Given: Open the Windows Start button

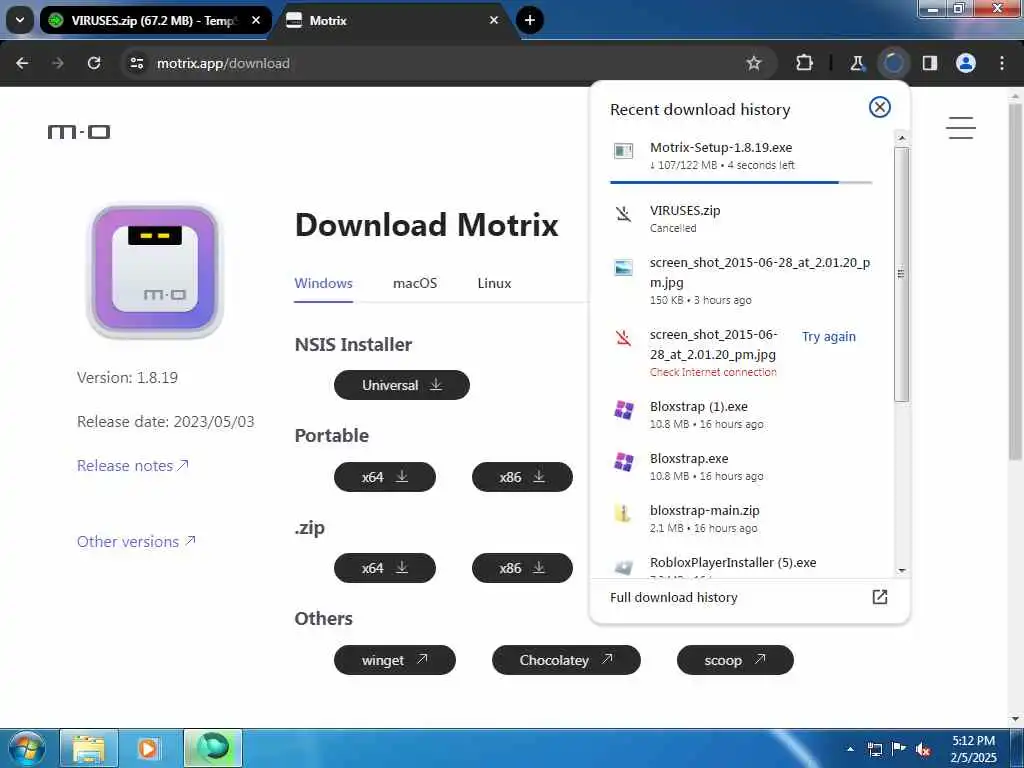Looking at the screenshot, I should point(26,748).
